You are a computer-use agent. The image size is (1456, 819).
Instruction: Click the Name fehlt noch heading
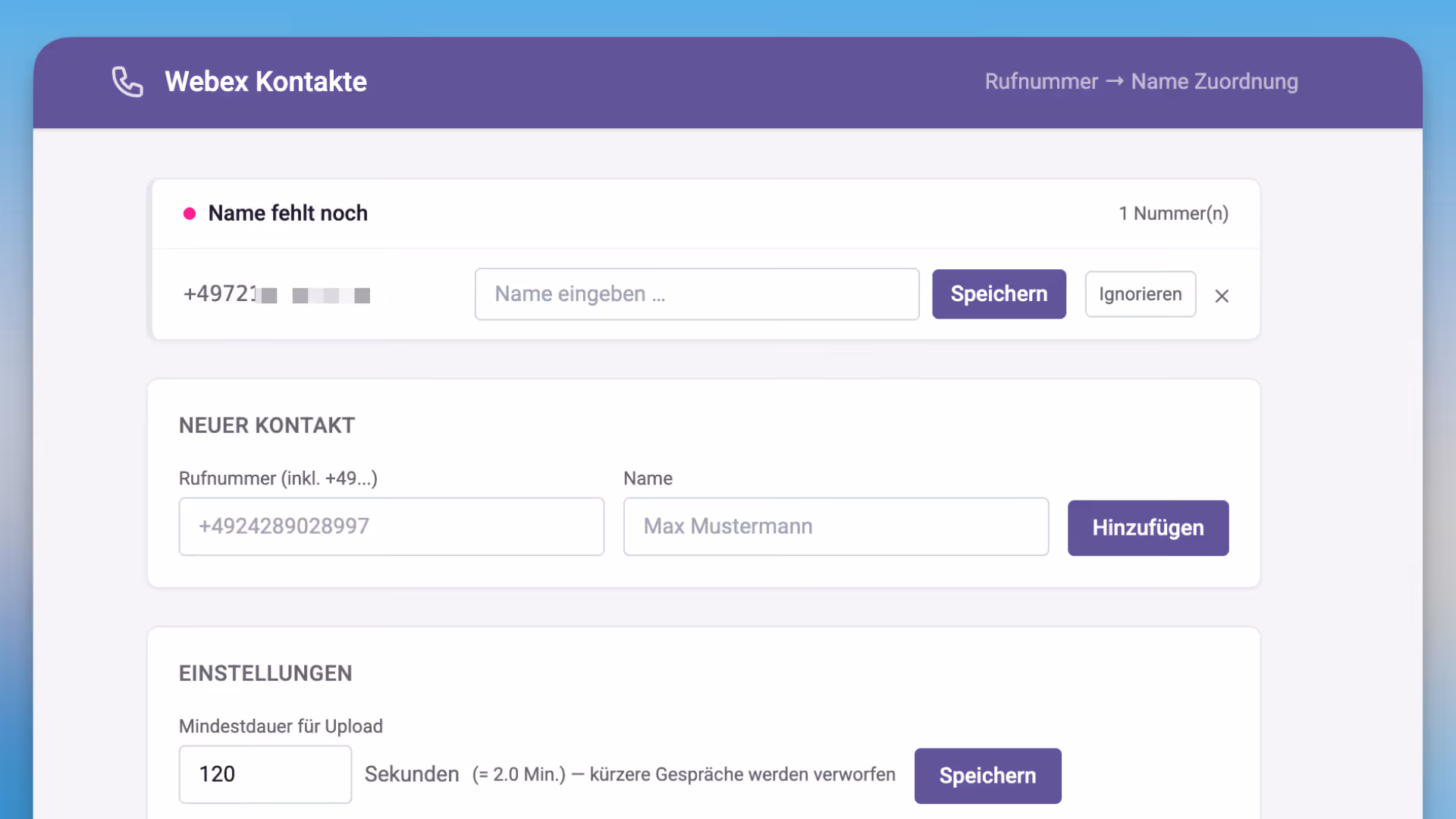pos(288,213)
